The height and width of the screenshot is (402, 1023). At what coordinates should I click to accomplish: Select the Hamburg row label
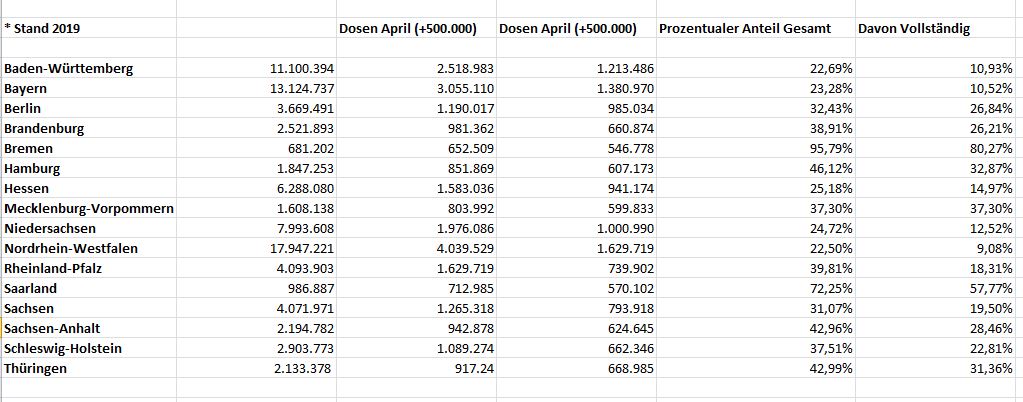32,169
